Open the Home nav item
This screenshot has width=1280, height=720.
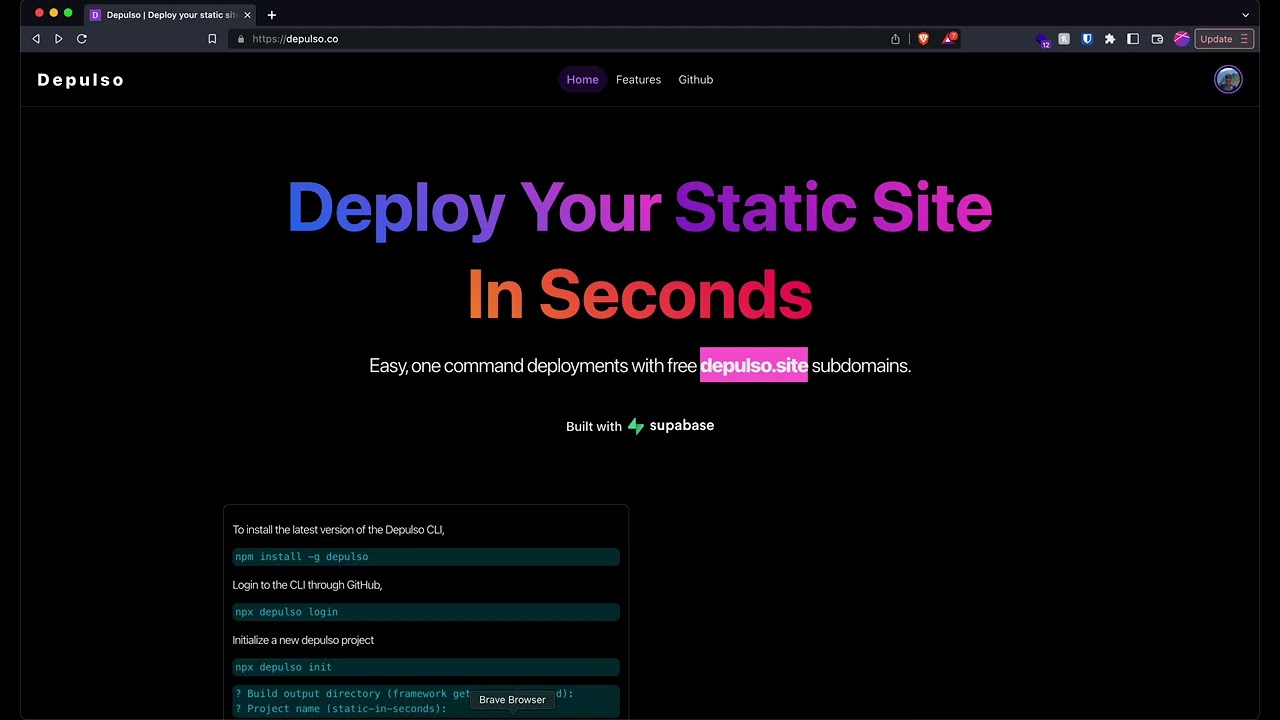click(582, 80)
